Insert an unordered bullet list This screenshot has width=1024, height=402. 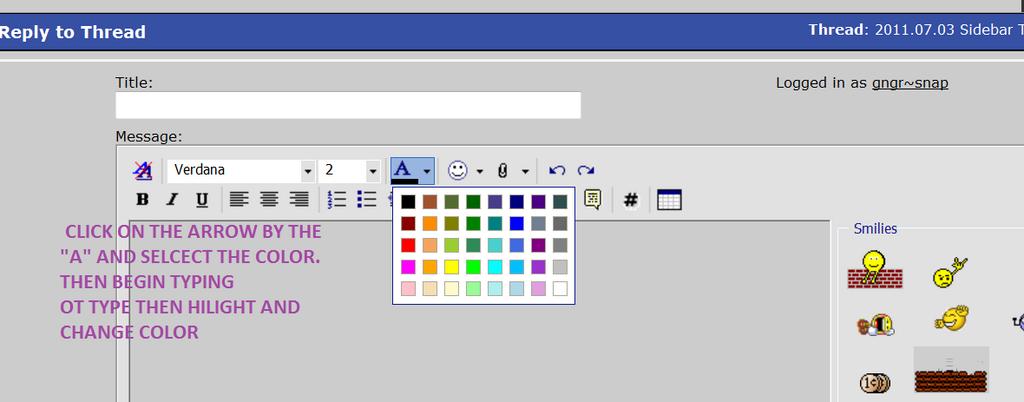pyautogui.click(x=367, y=199)
